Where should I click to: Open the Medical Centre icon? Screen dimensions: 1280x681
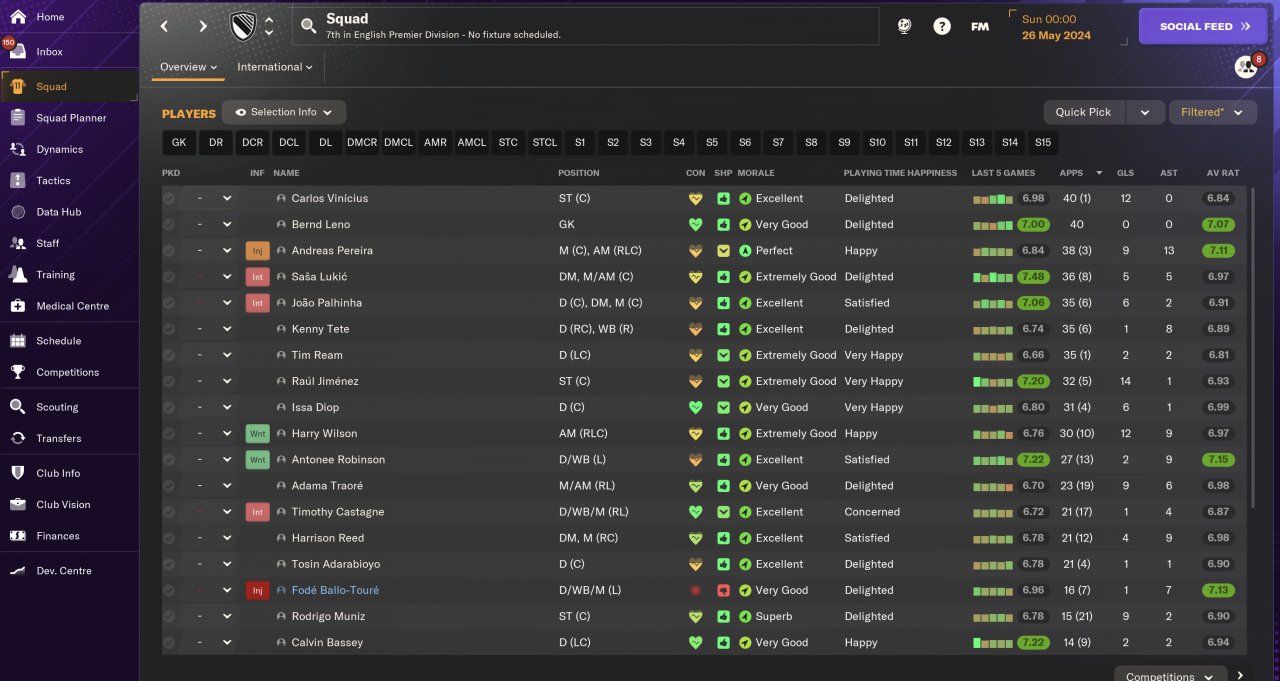(18, 306)
